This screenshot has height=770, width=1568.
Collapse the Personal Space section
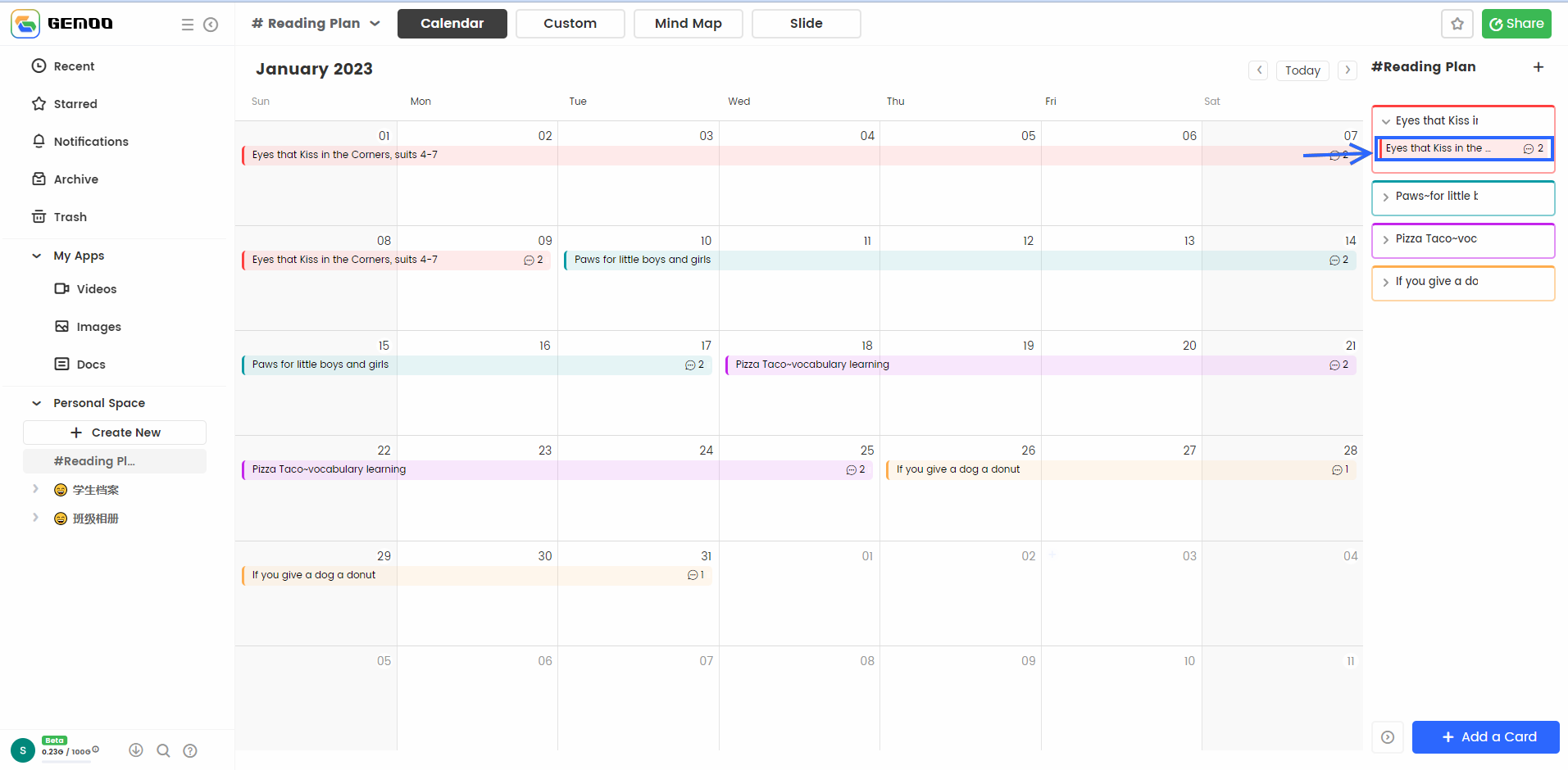coord(36,403)
